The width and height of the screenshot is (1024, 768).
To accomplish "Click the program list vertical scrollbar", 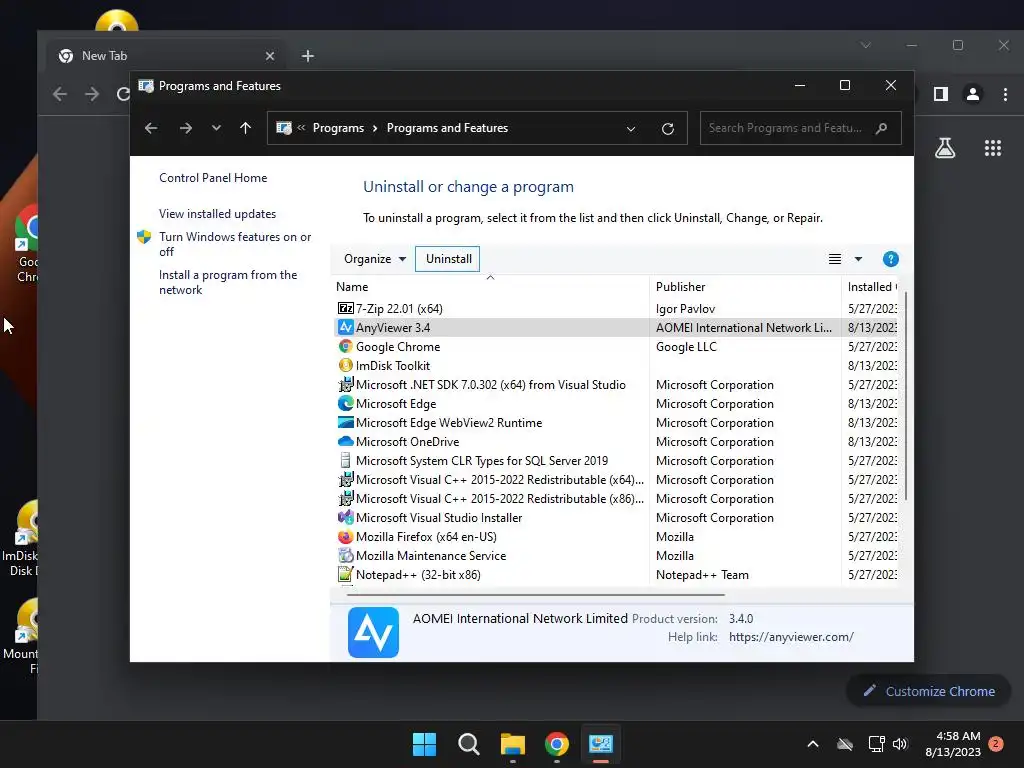I will click(906, 396).
